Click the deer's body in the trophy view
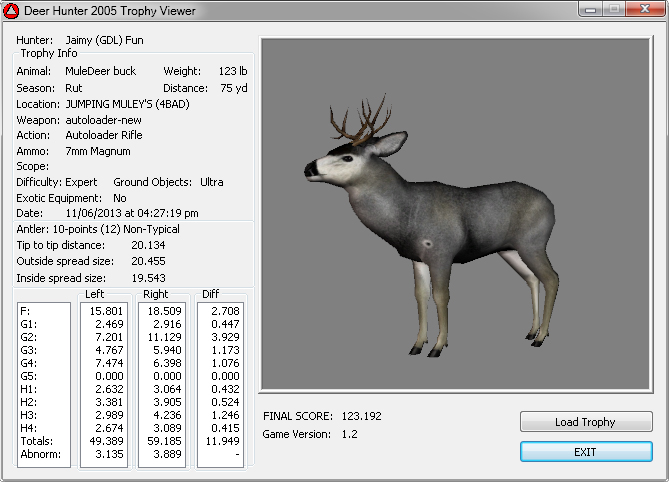Screen dimensions: 669x482 click(470, 215)
